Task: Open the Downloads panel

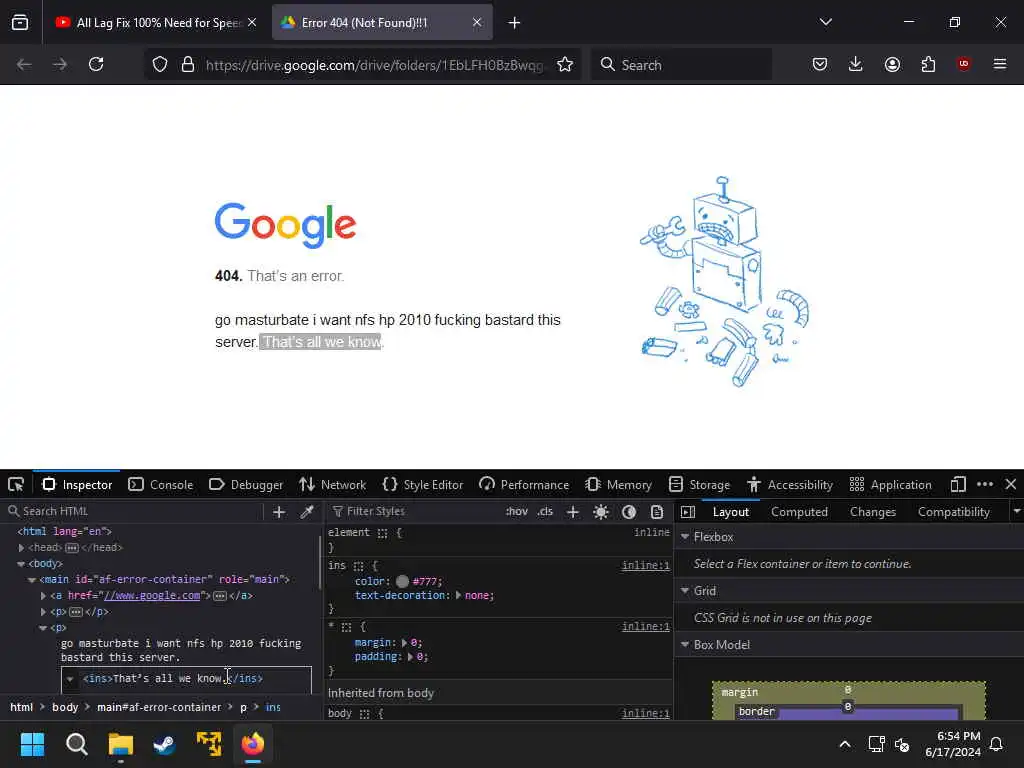Action: 856,64
